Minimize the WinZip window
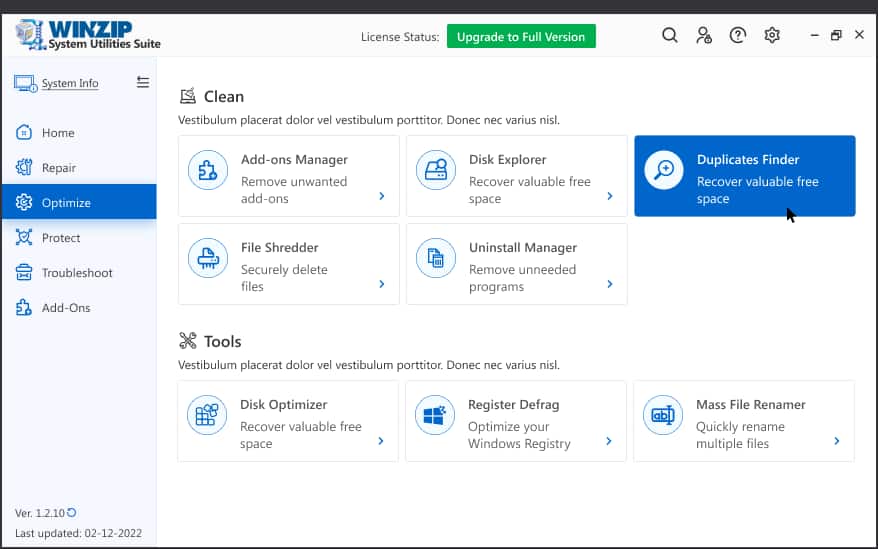878x549 pixels. (815, 35)
